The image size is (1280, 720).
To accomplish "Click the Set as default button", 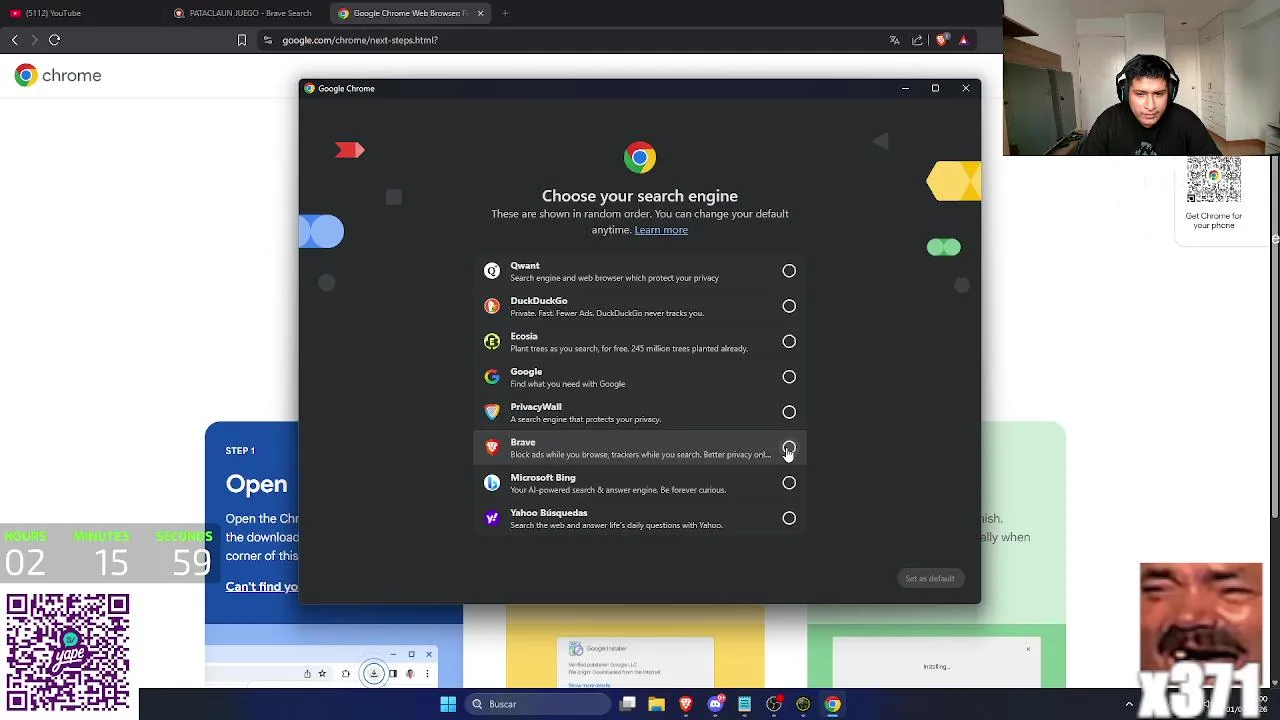I will tap(930, 578).
